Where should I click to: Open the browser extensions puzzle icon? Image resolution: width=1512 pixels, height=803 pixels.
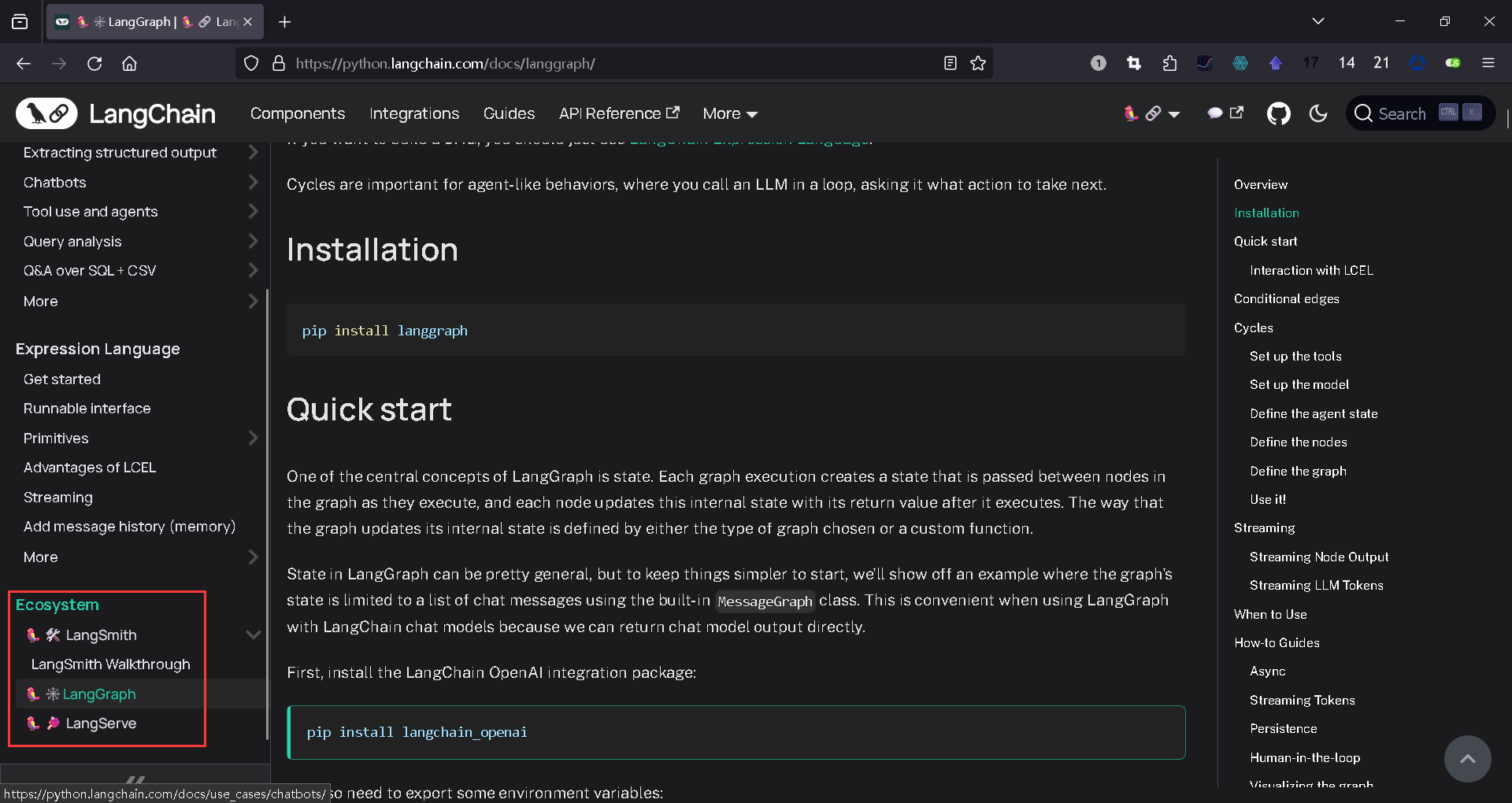(1169, 64)
